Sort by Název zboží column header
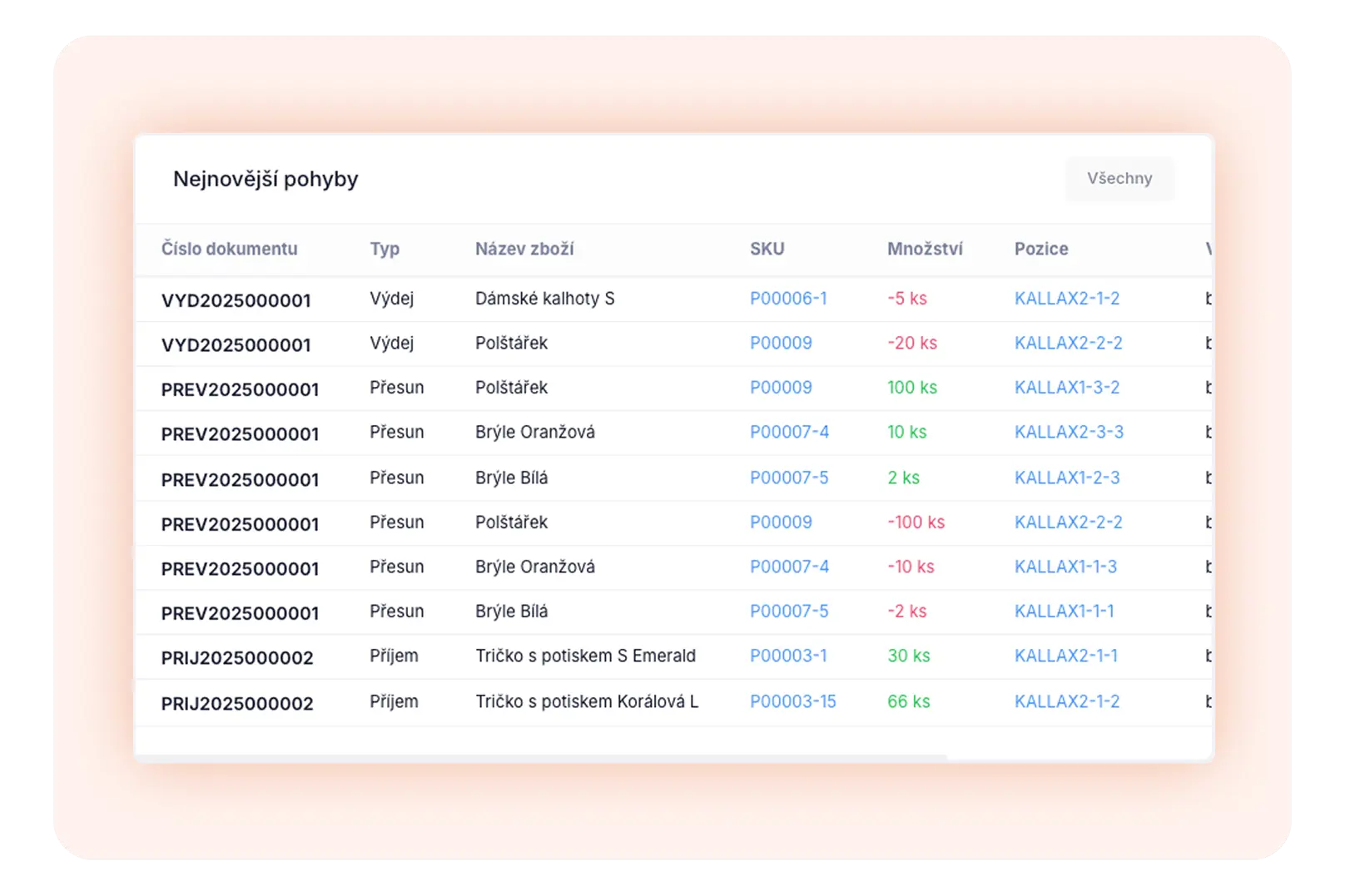Screen dimensions: 1345x896 coord(524,249)
